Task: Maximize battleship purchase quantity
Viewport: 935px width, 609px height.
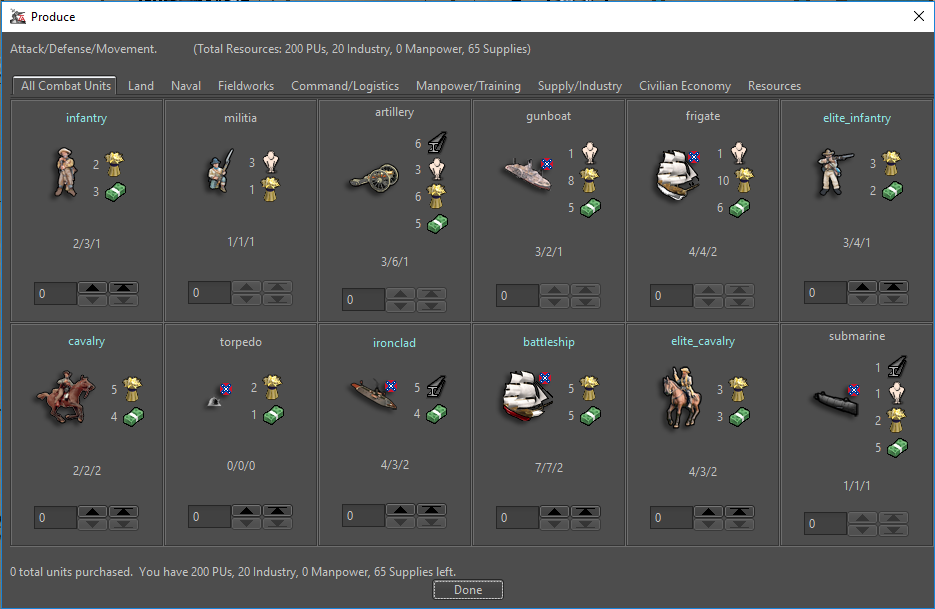Action: point(585,512)
